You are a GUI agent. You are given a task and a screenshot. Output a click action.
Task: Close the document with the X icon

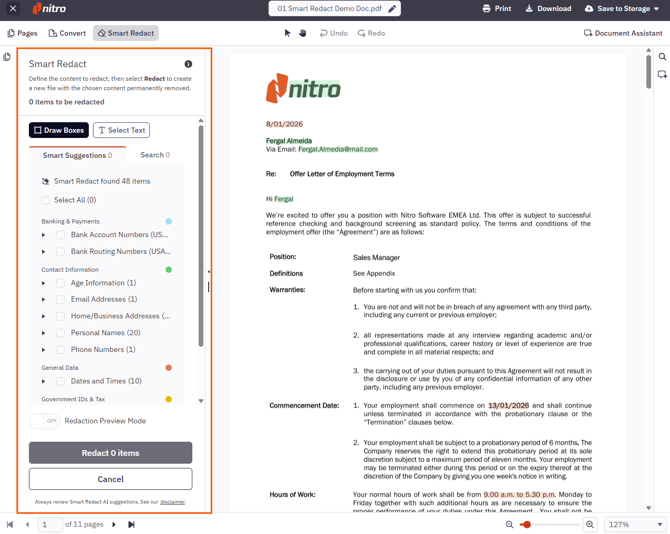13,8
